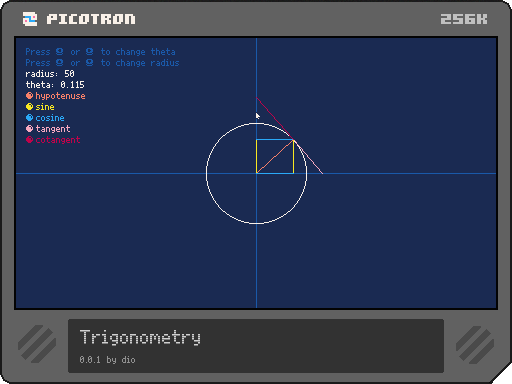Click the first button glyph in the radius hint
Image resolution: width=512 pixels, height=384 pixels.
59,63
